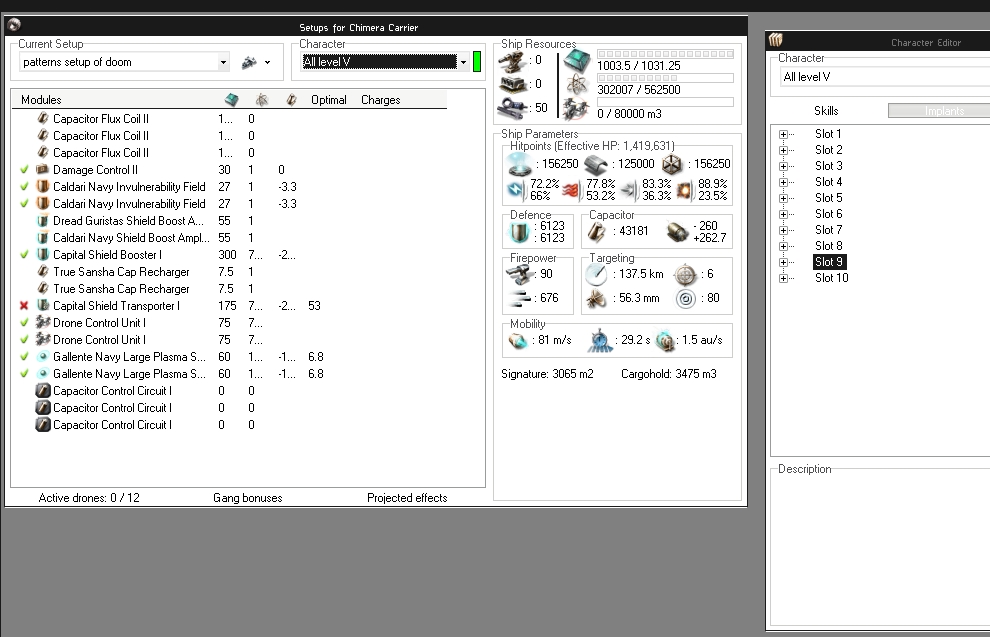This screenshot has width=990, height=637.
Task: Expand Slot 3 in the Character Editor
Action: (x=784, y=166)
